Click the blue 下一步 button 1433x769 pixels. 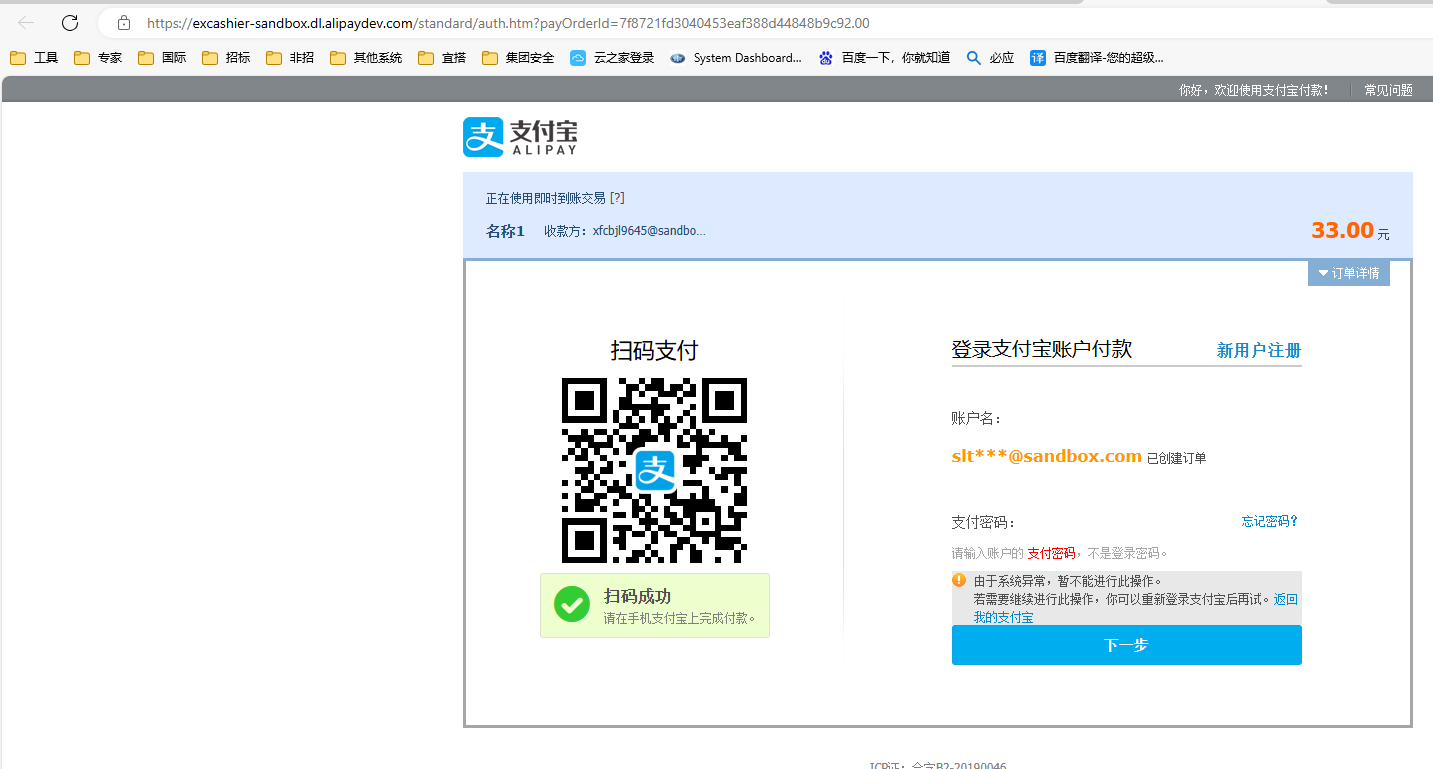click(1126, 645)
